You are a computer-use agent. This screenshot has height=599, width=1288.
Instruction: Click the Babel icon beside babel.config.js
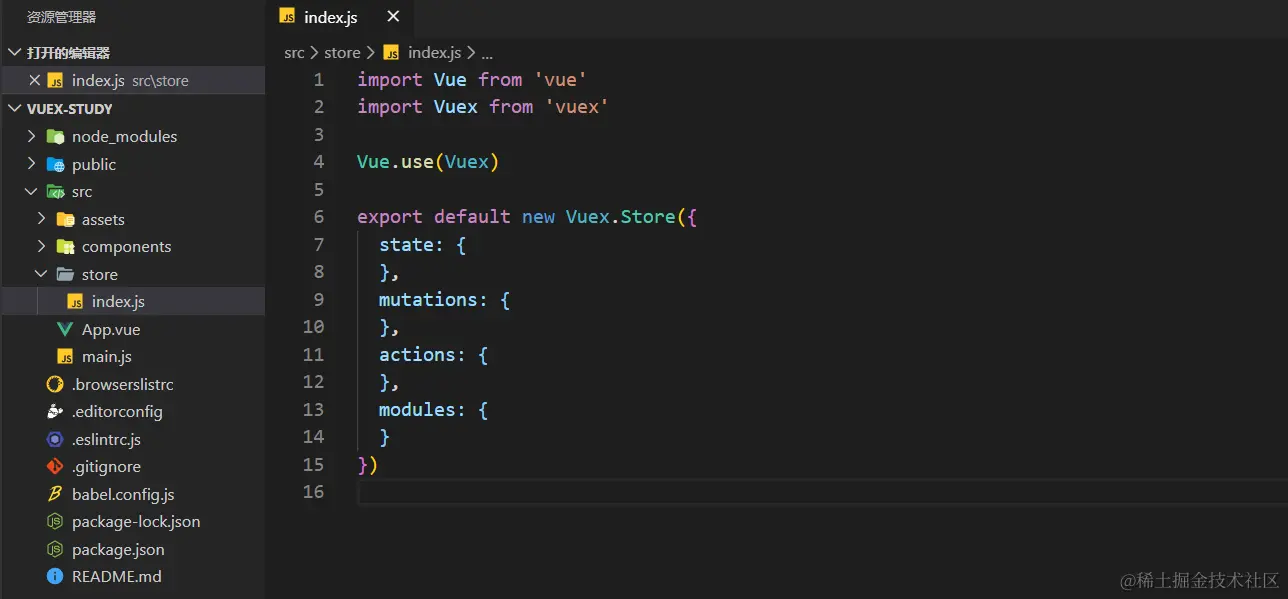coord(55,494)
